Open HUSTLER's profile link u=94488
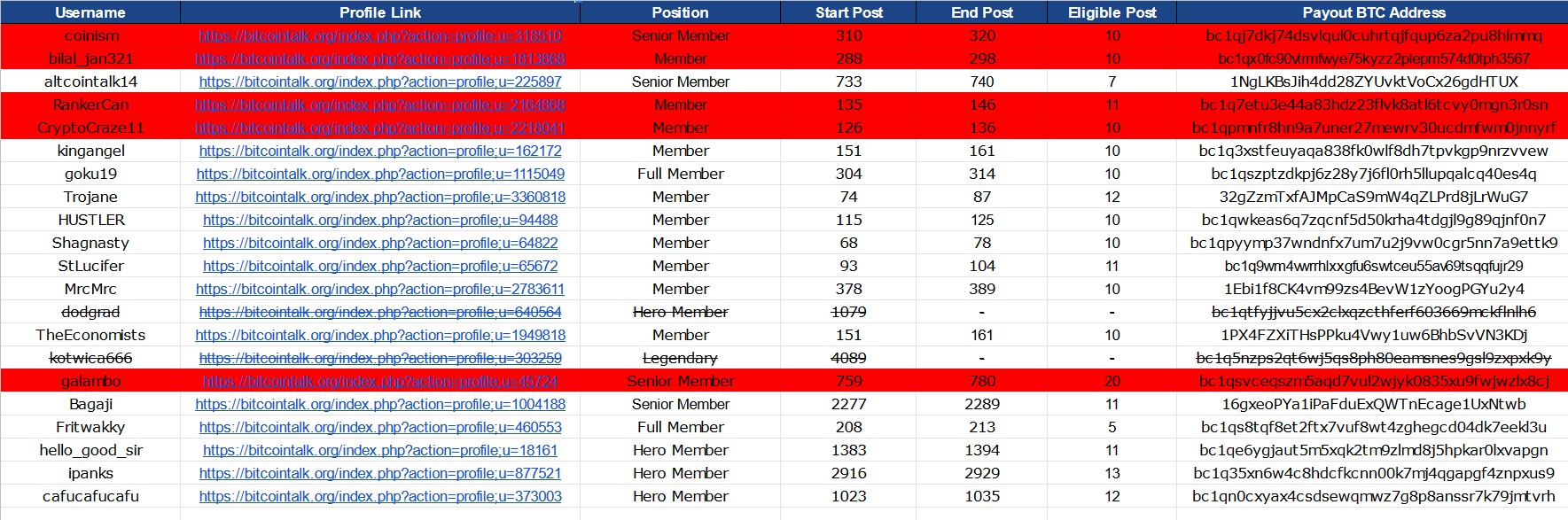1568x520 pixels. point(380,220)
